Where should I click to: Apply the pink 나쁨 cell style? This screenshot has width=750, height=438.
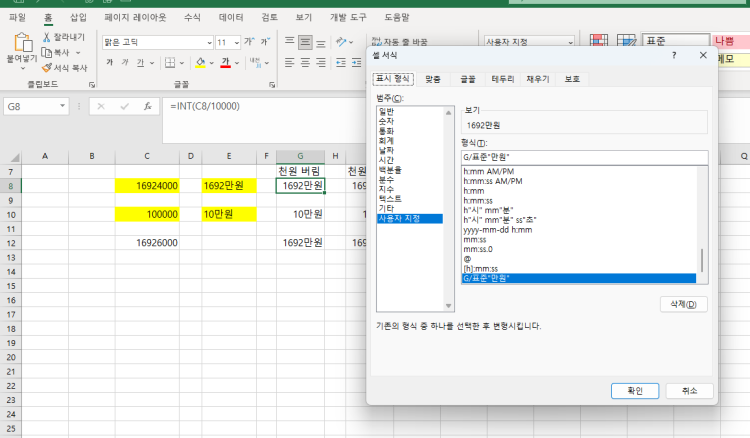730,41
